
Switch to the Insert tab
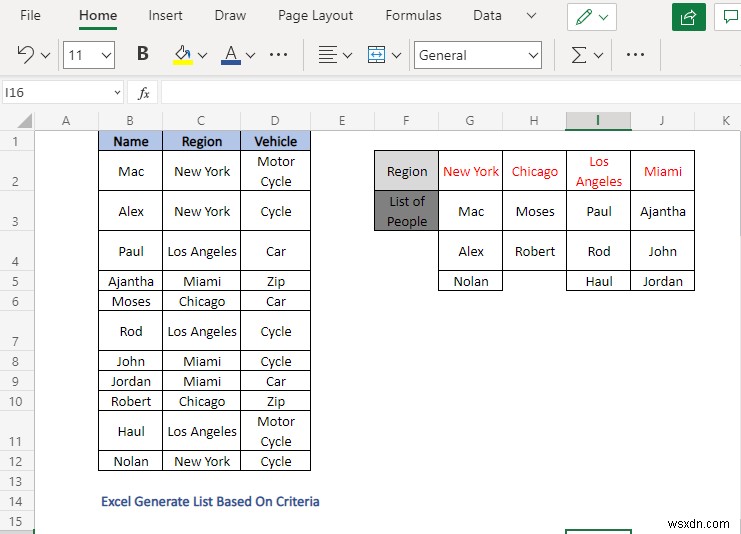click(165, 16)
